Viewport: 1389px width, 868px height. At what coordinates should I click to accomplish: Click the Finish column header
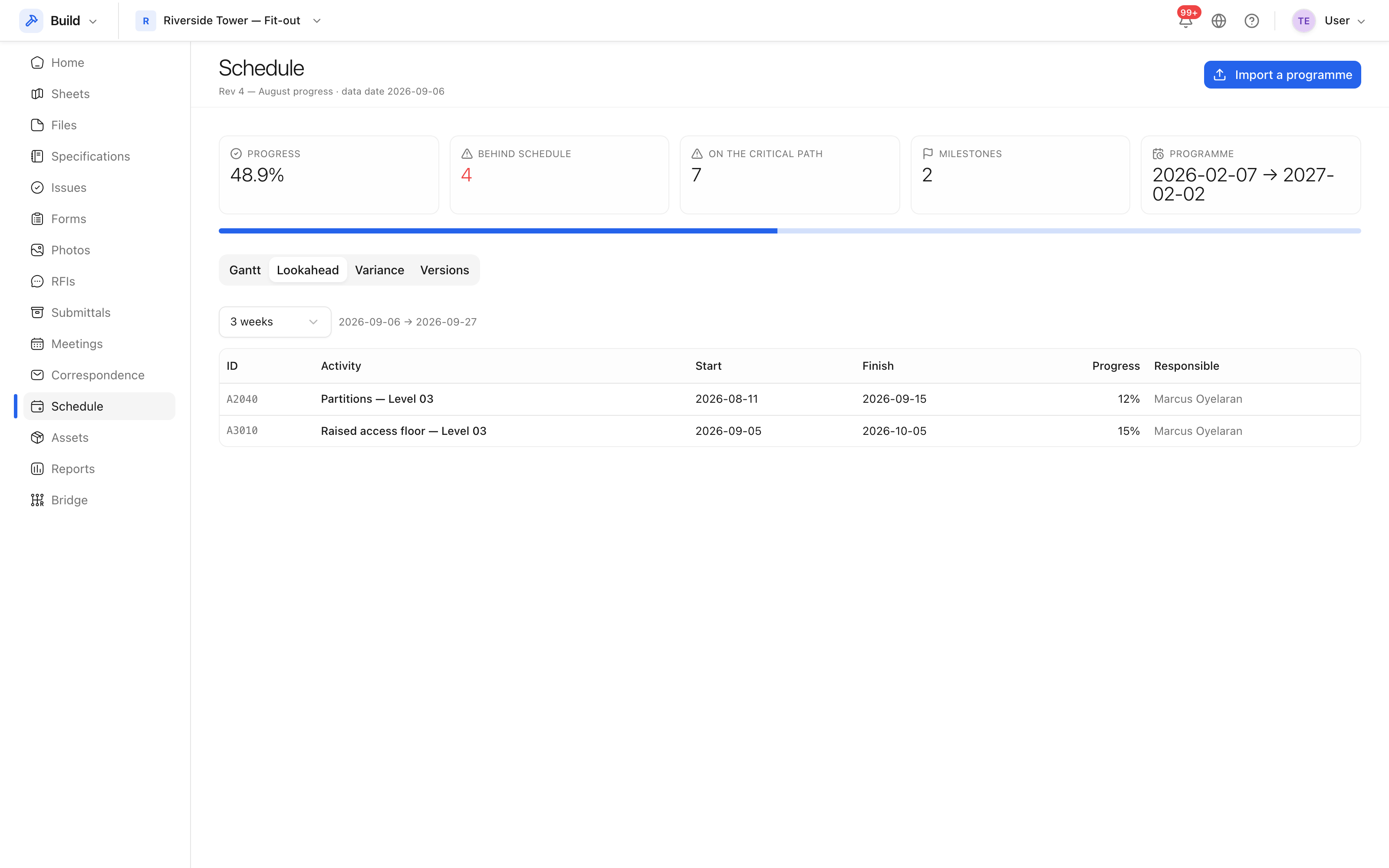click(878, 366)
